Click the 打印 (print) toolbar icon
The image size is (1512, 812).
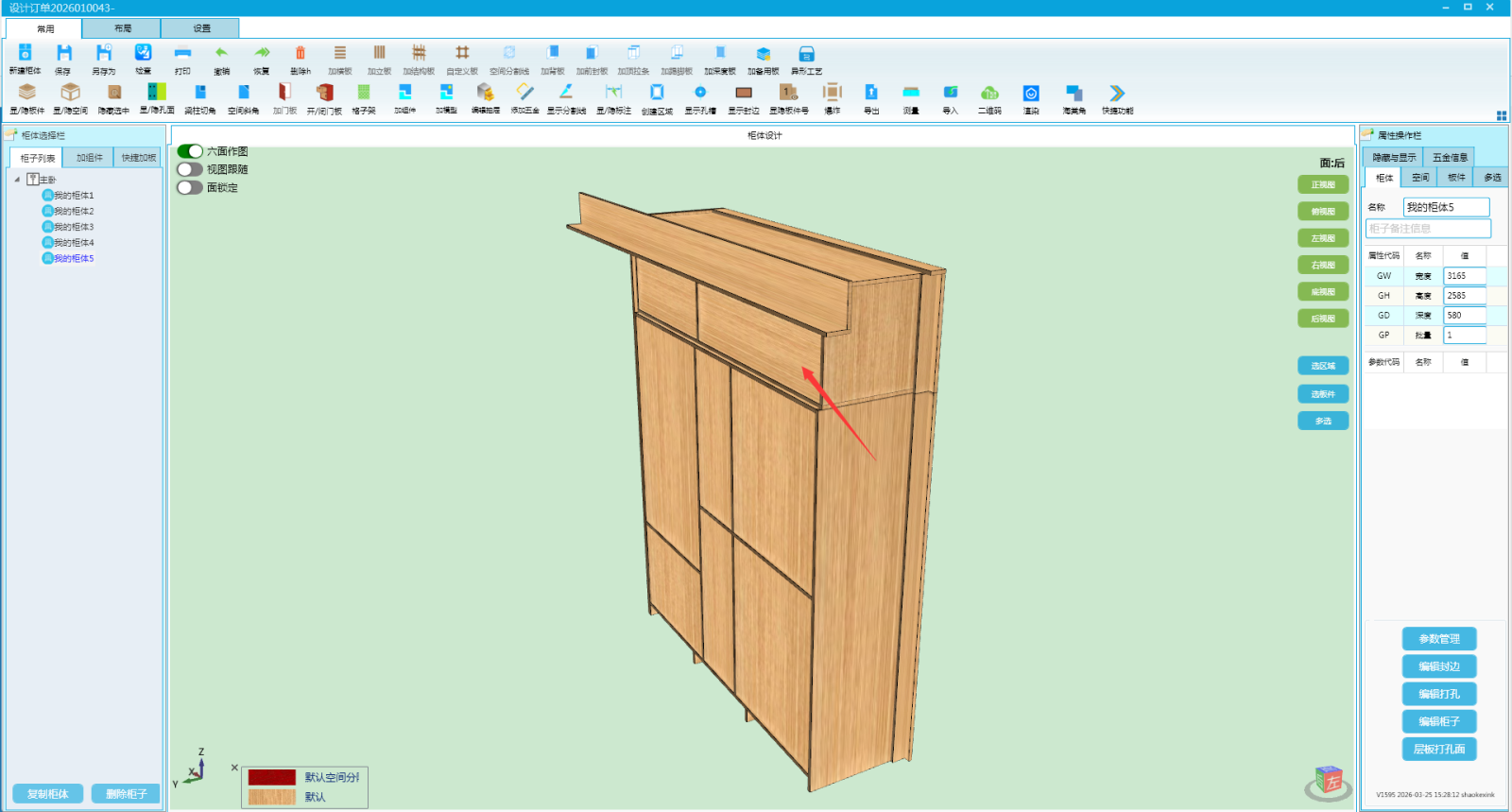[182, 54]
